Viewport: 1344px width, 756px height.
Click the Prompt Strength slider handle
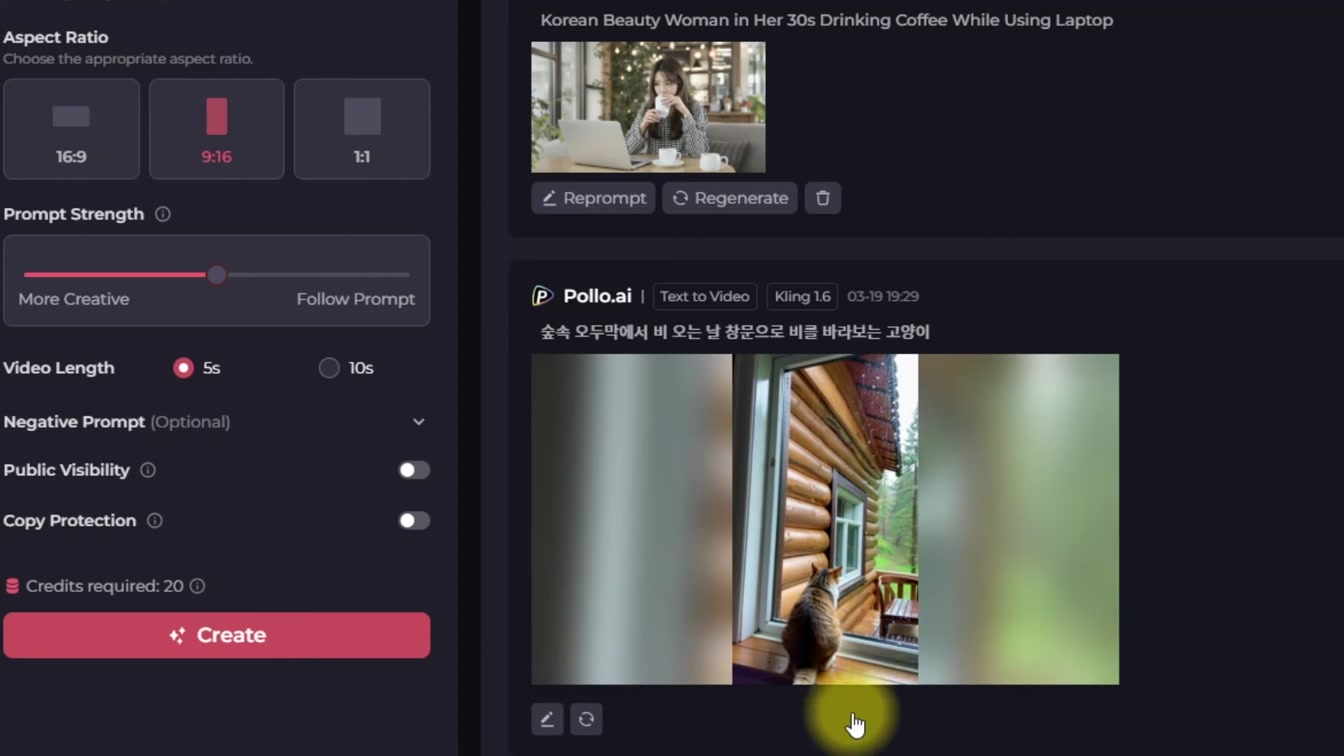click(217, 274)
